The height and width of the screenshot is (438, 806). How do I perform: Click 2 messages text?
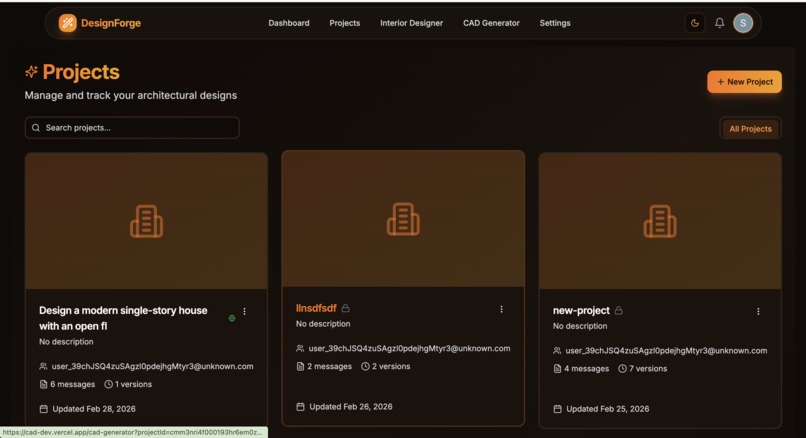tap(329, 367)
